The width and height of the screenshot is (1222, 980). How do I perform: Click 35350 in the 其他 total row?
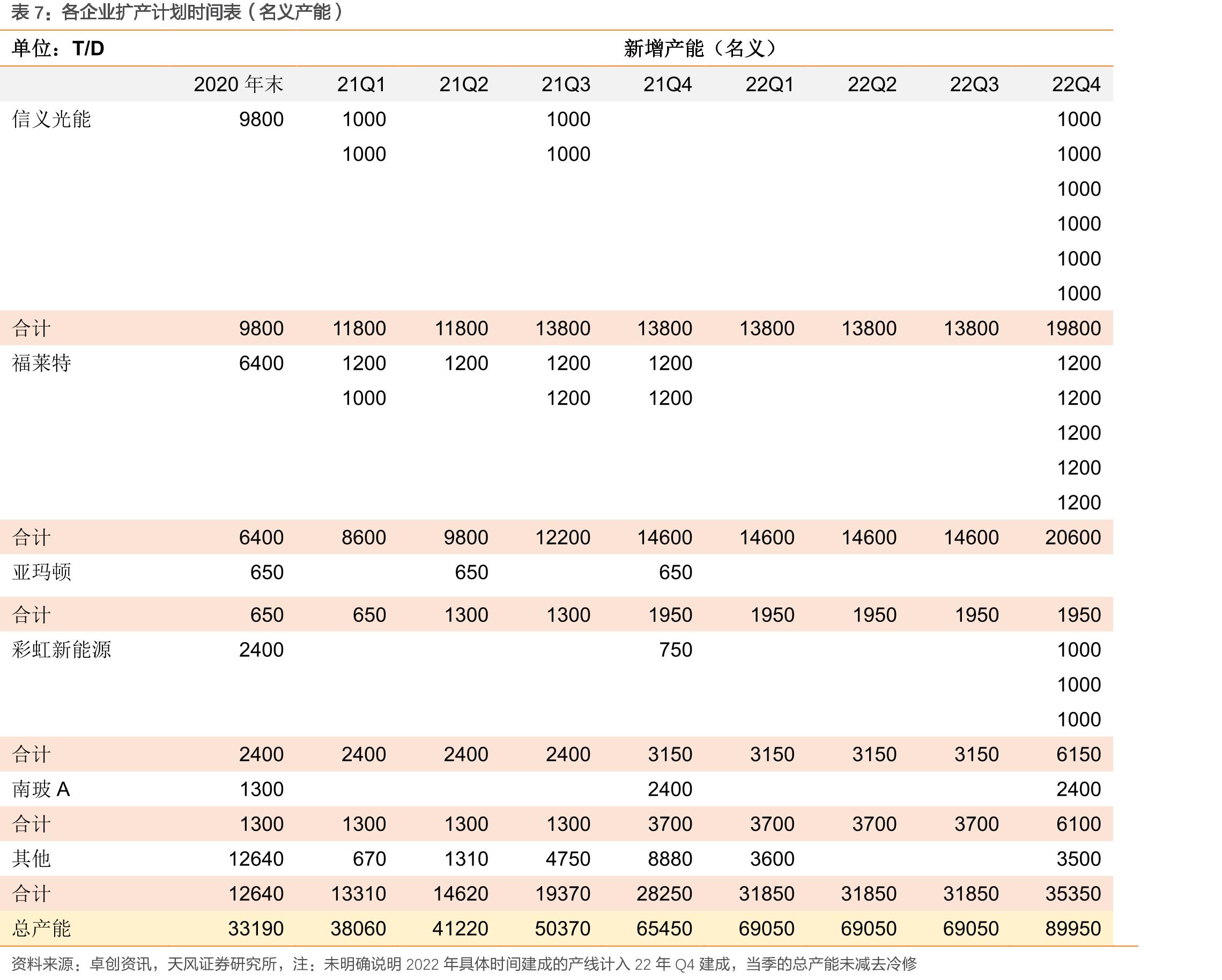pos(1073,893)
